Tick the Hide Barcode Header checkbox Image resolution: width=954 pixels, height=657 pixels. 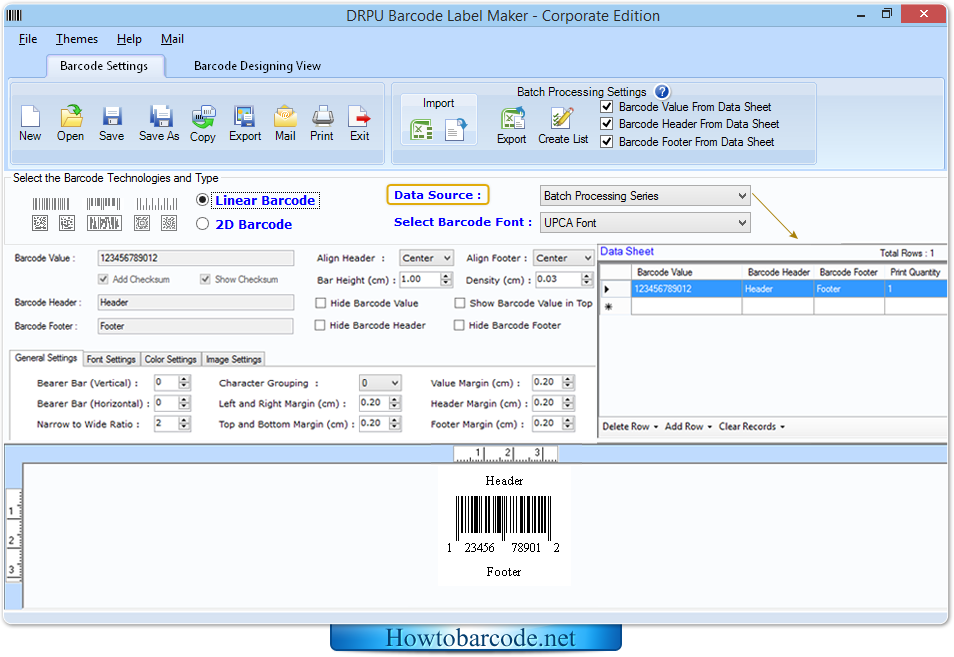tap(320, 325)
